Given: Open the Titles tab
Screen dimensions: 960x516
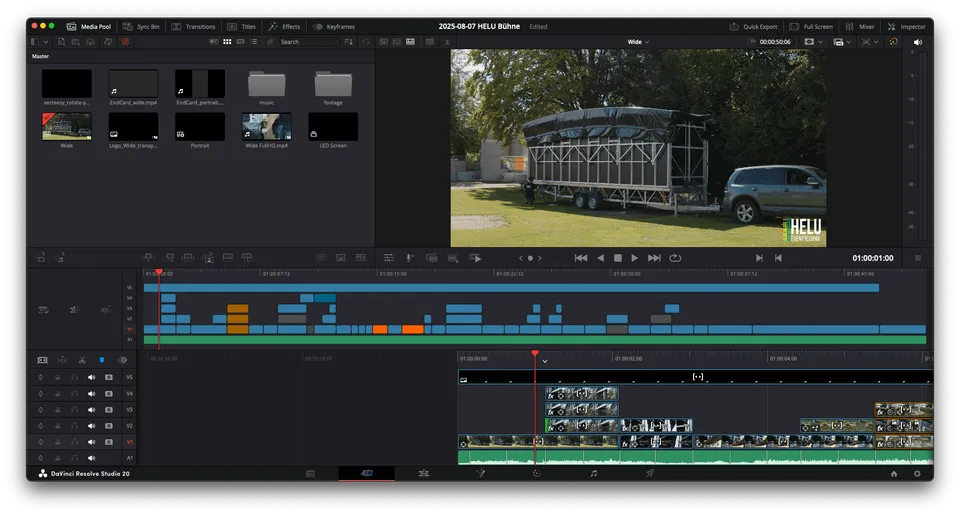Looking at the screenshot, I should 242,26.
